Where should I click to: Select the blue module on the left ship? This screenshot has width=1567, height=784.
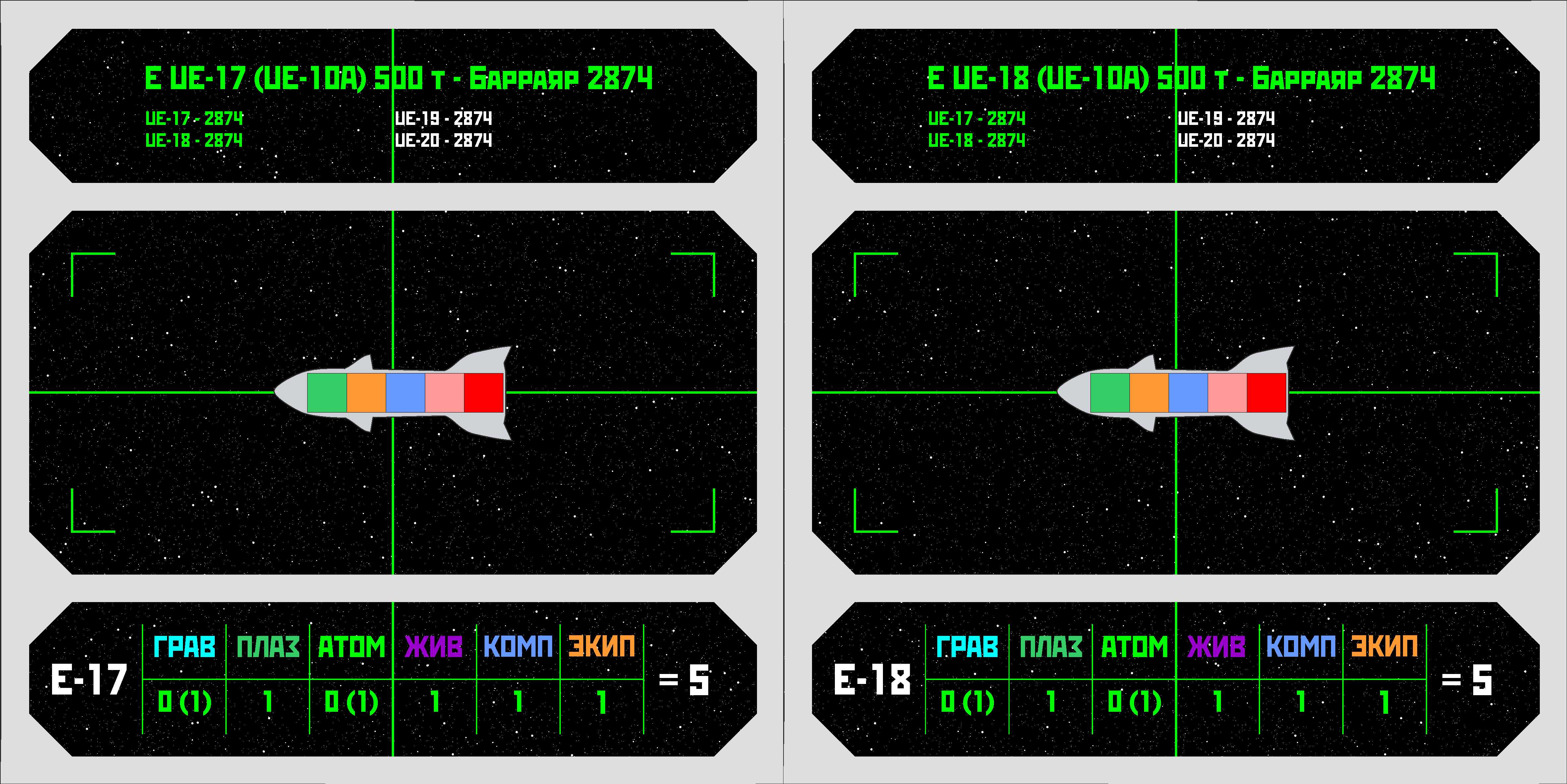point(405,393)
